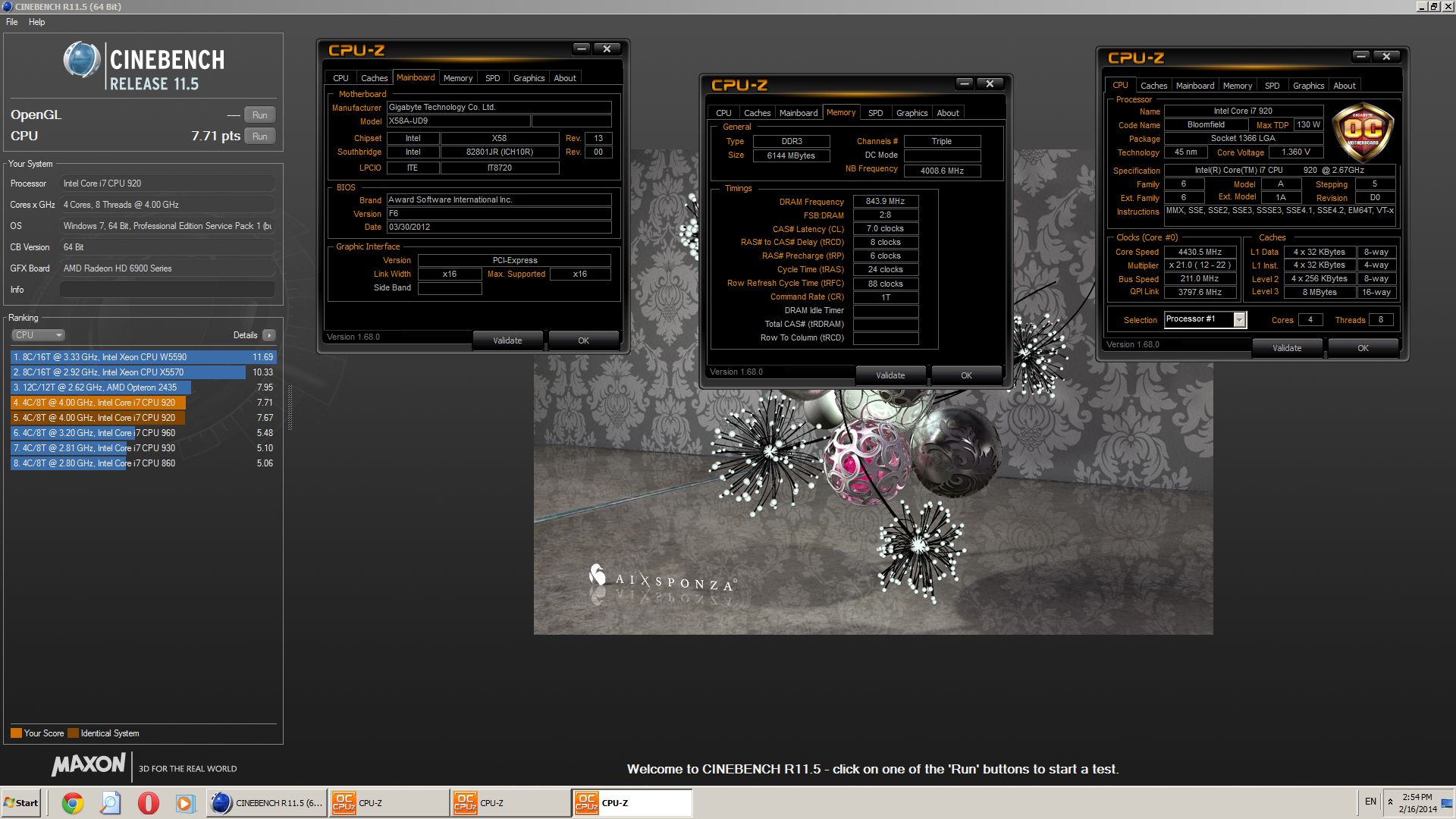1456x819 pixels.
Task: Open Memory tab in right CPU-Z window
Action: click(1238, 86)
